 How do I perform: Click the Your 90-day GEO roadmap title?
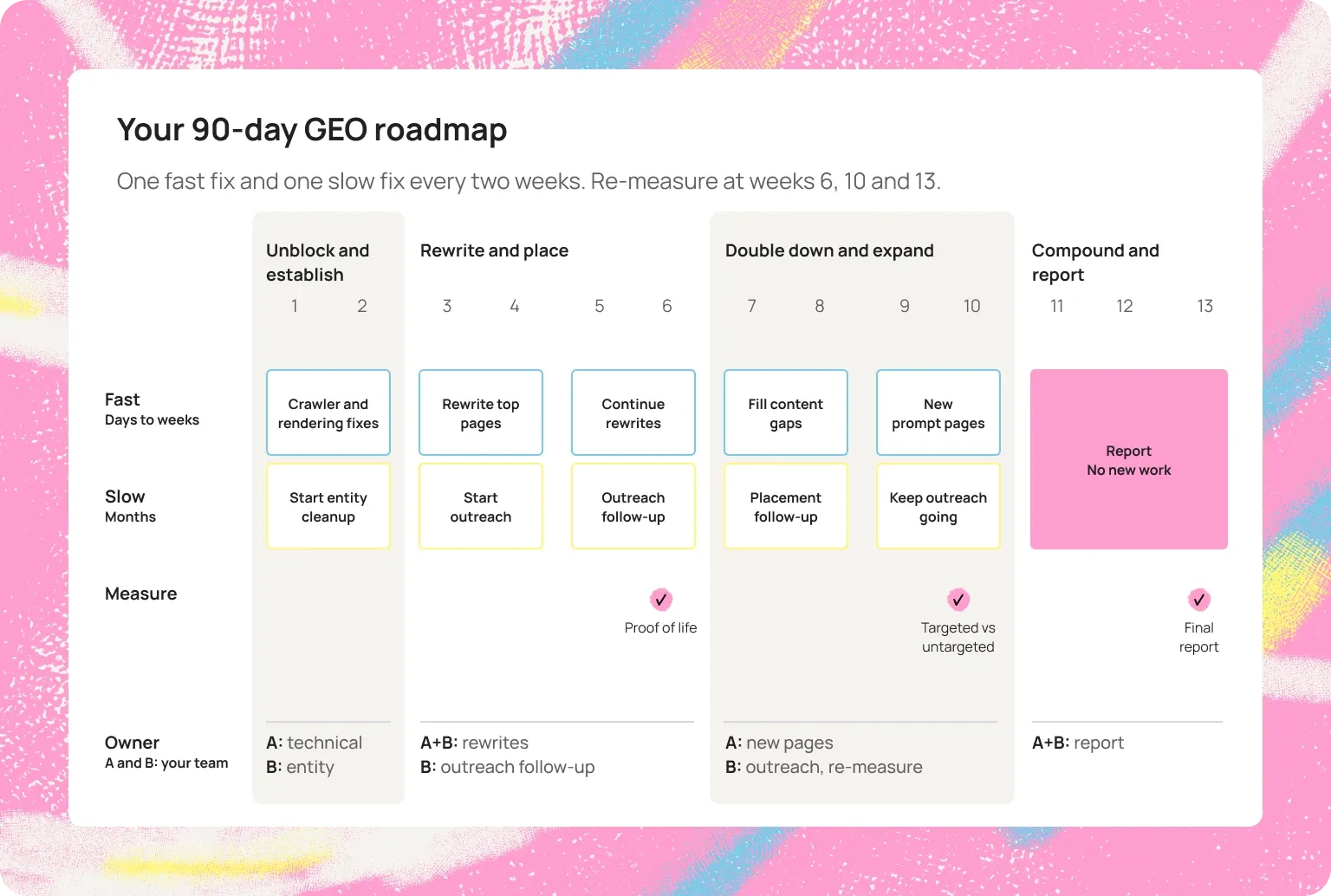click(x=312, y=130)
